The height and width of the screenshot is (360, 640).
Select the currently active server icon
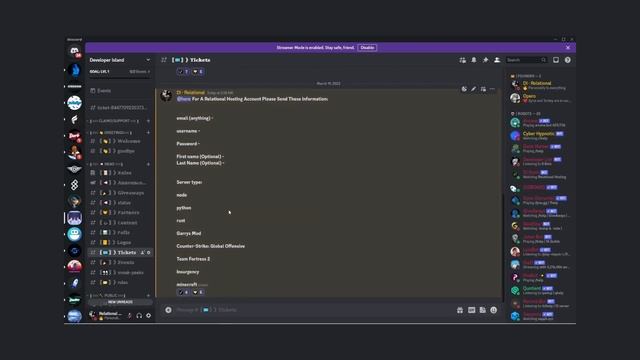(x=74, y=218)
